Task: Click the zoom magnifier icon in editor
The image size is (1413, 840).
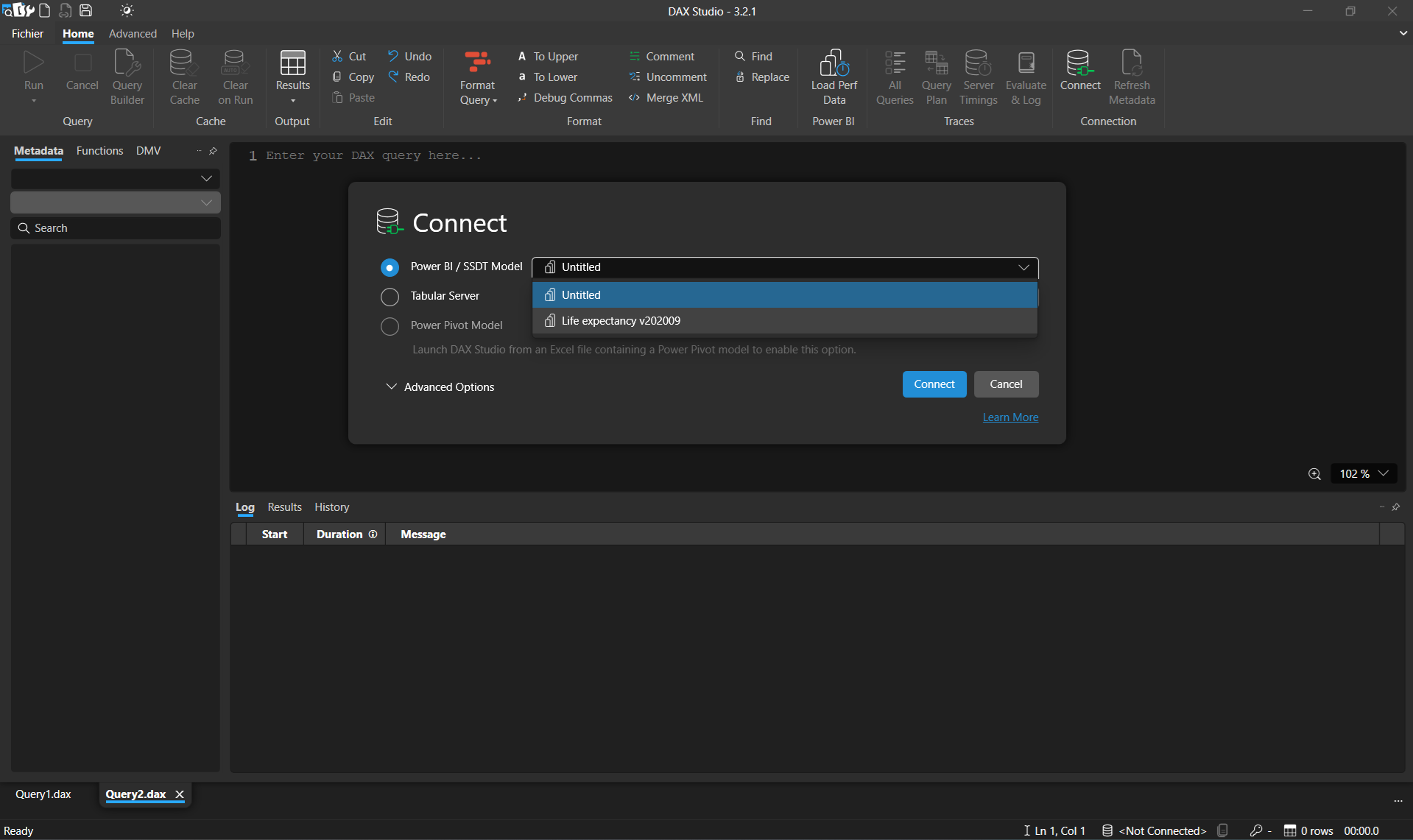Action: pyautogui.click(x=1314, y=473)
